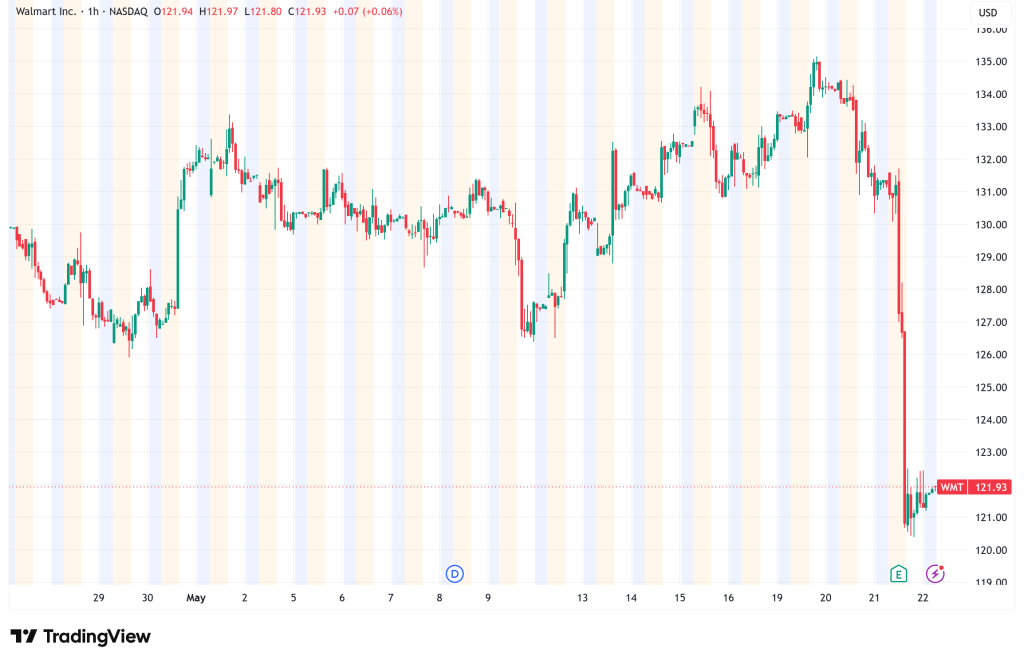Click the 121.00 price axis label
Viewport: 1024px width, 663px height.
click(991, 517)
